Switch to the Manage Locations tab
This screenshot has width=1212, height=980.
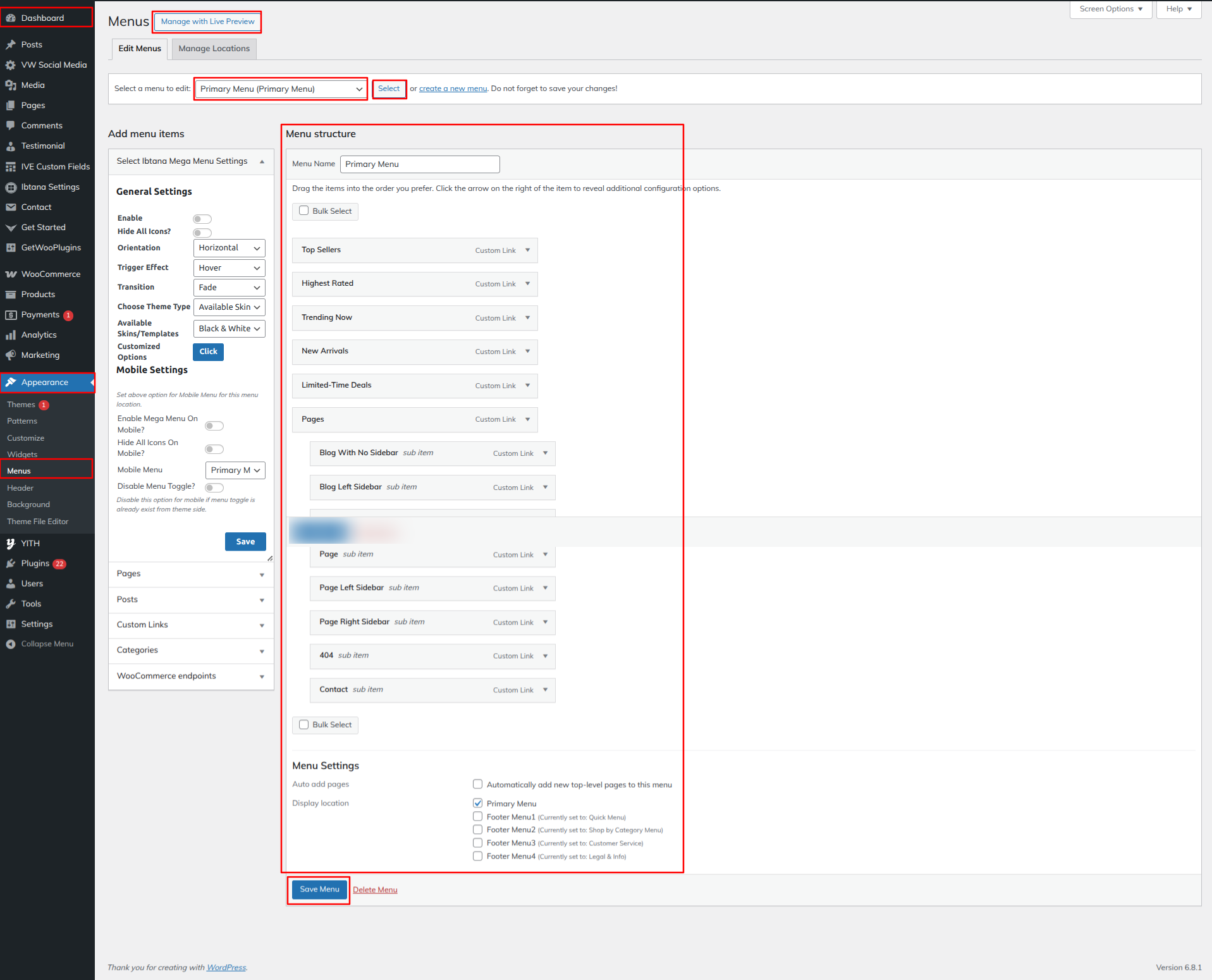(x=214, y=49)
